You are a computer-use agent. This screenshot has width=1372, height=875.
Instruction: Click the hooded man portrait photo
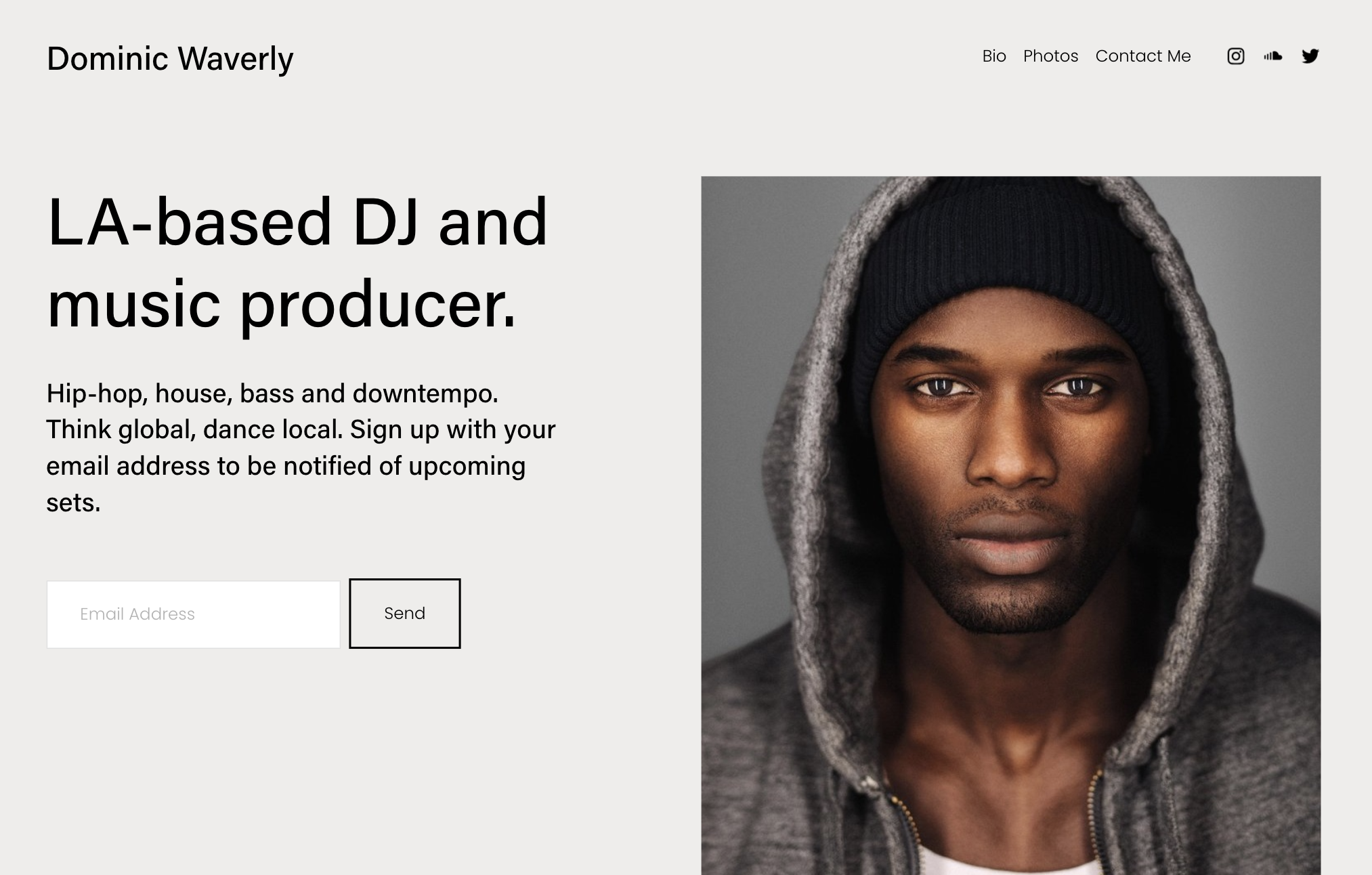(x=1010, y=526)
